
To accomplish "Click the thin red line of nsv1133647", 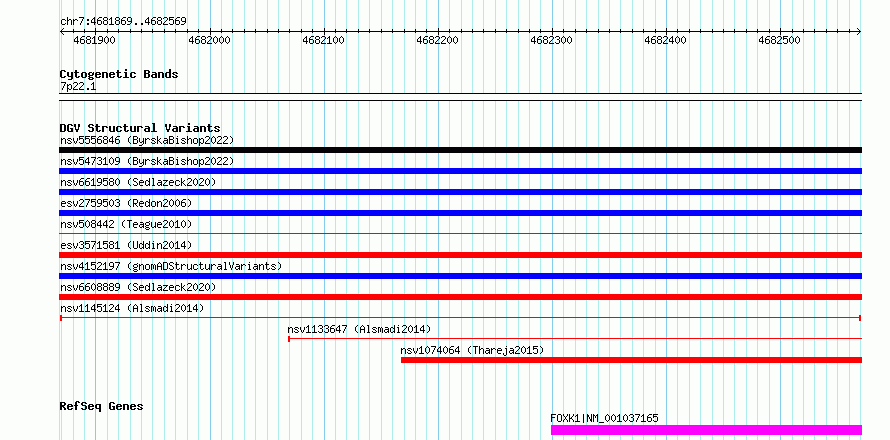I will click(x=575, y=339).
